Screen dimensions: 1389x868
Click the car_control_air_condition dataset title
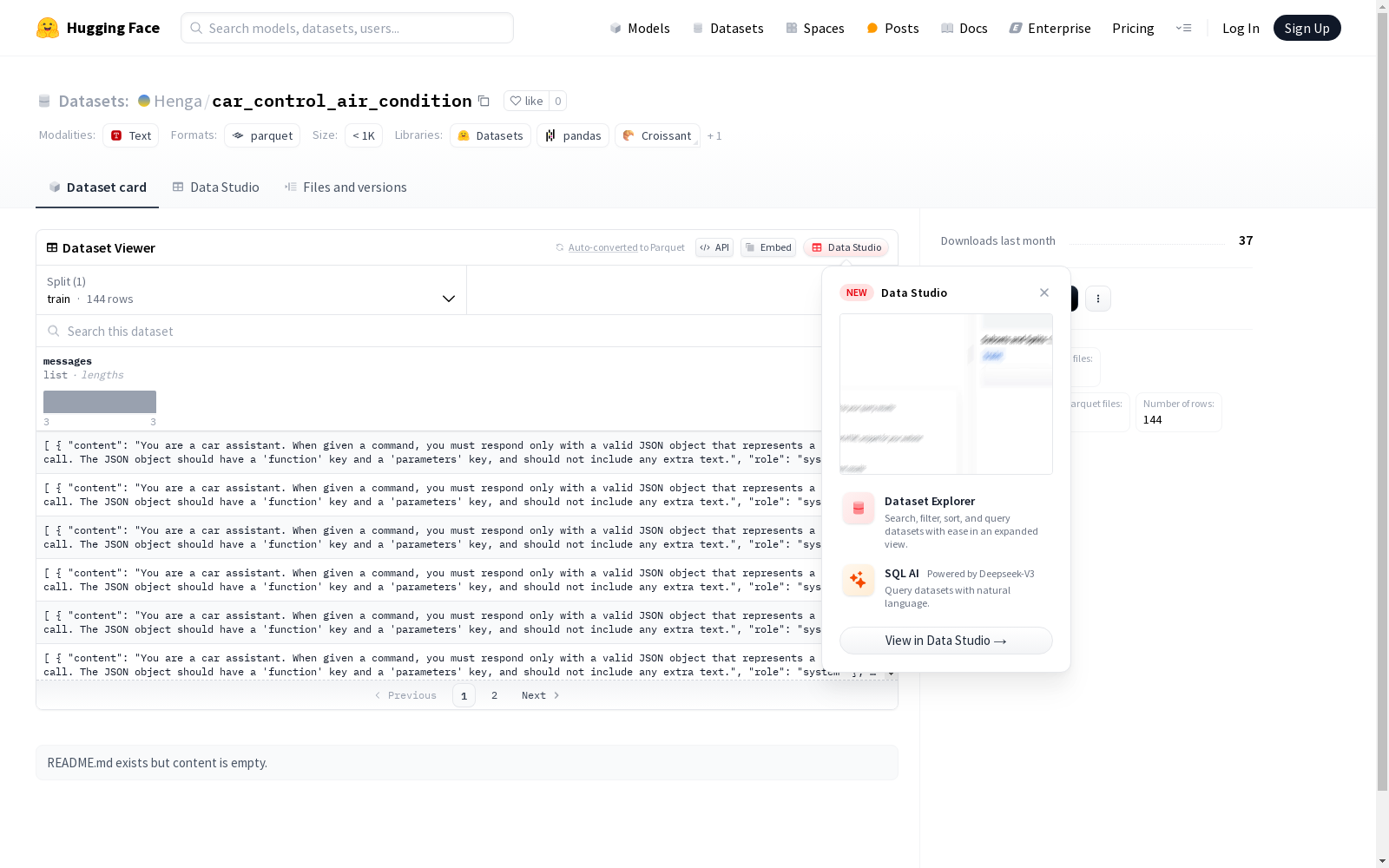coord(342,101)
